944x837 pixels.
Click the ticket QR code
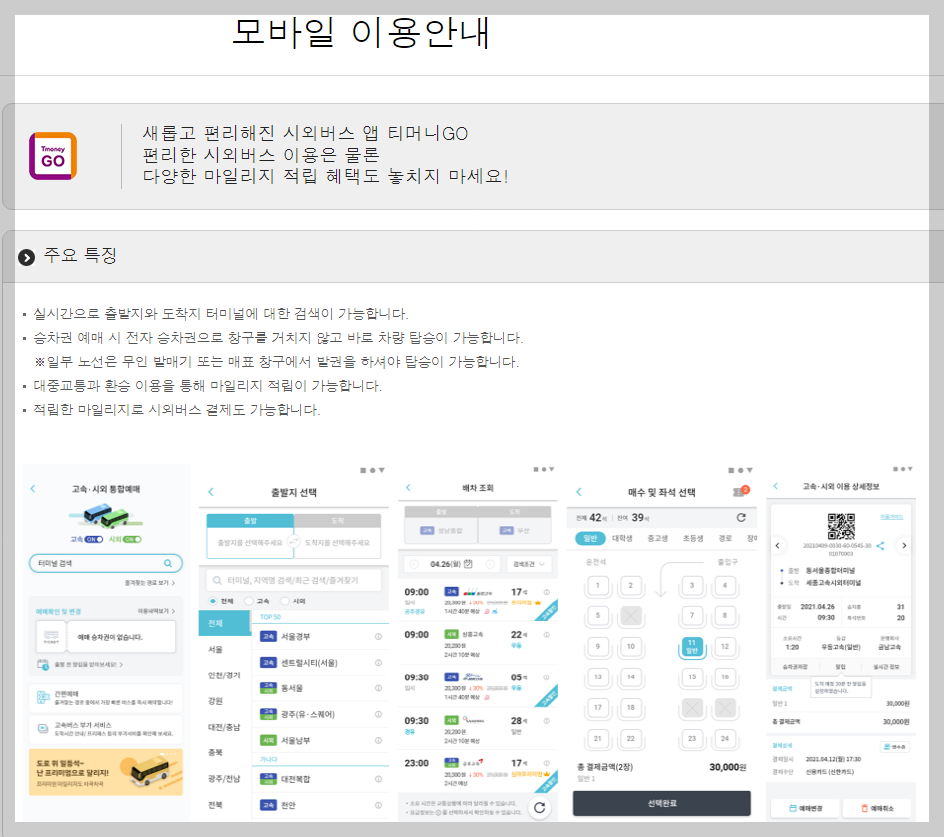[841, 526]
